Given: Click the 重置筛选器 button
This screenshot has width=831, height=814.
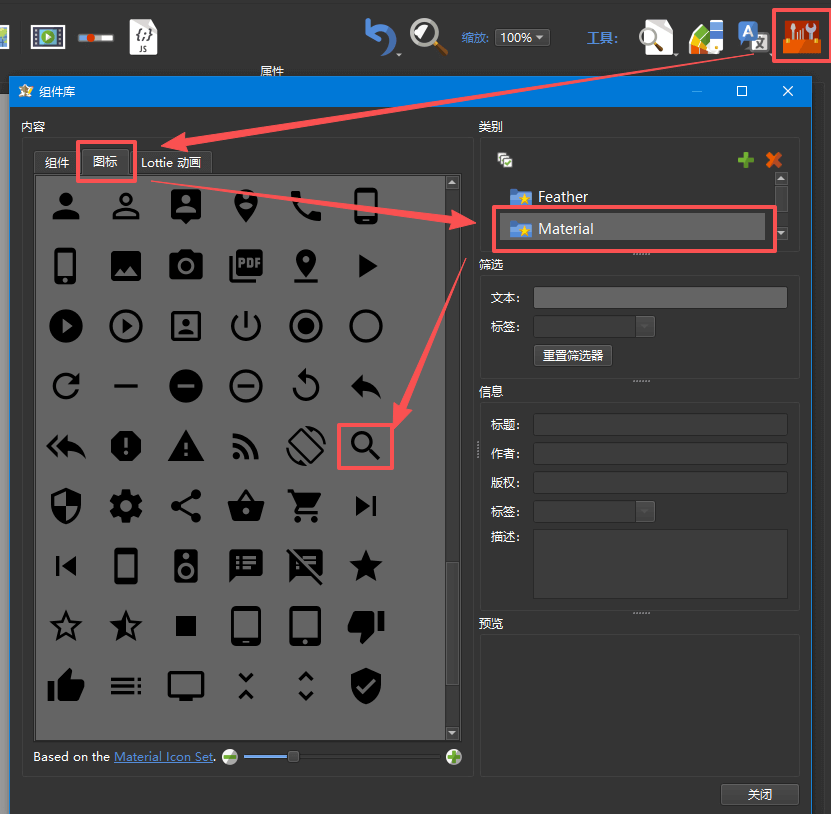Looking at the screenshot, I should [573, 356].
